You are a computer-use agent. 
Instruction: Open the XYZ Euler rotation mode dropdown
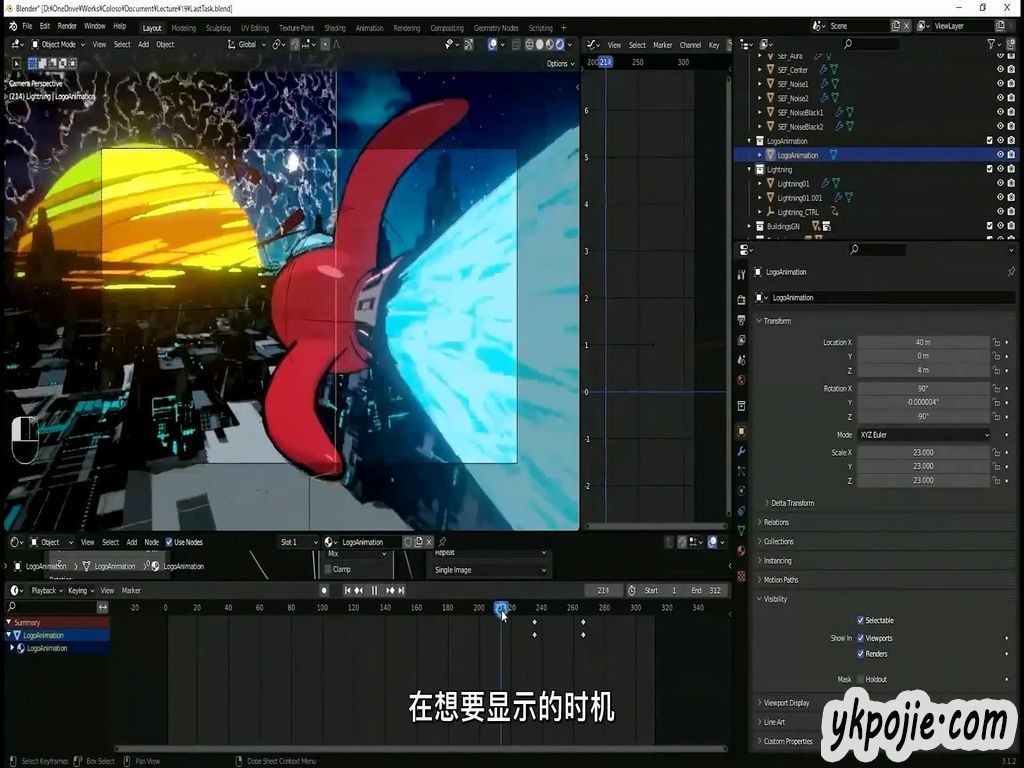click(x=924, y=435)
